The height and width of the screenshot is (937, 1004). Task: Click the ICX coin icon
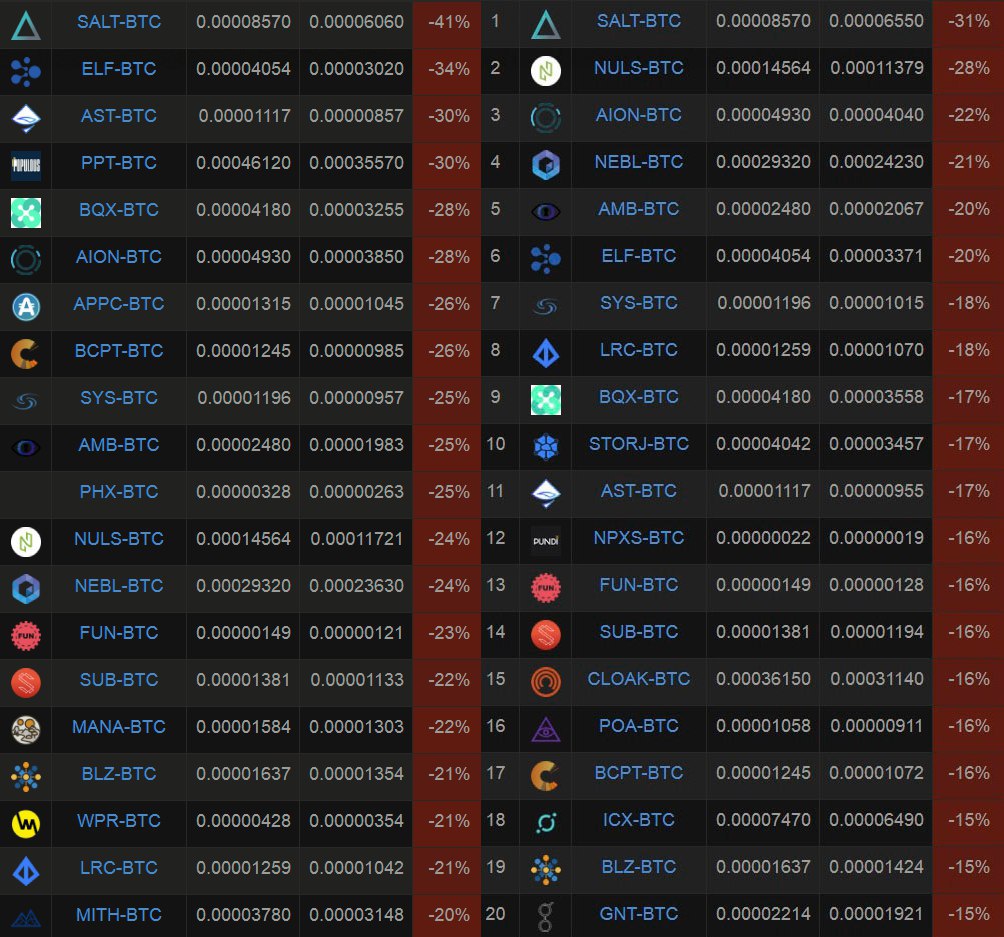point(546,822)
